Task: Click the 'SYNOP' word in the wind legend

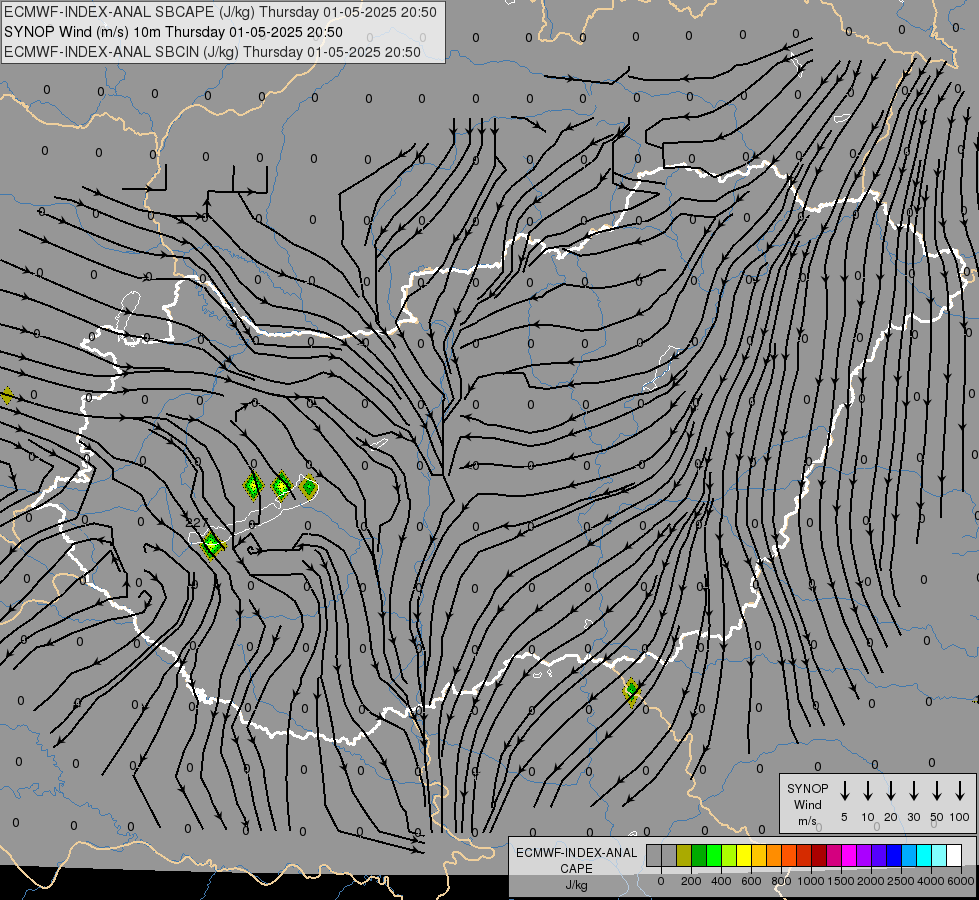Action: [807, 789]
